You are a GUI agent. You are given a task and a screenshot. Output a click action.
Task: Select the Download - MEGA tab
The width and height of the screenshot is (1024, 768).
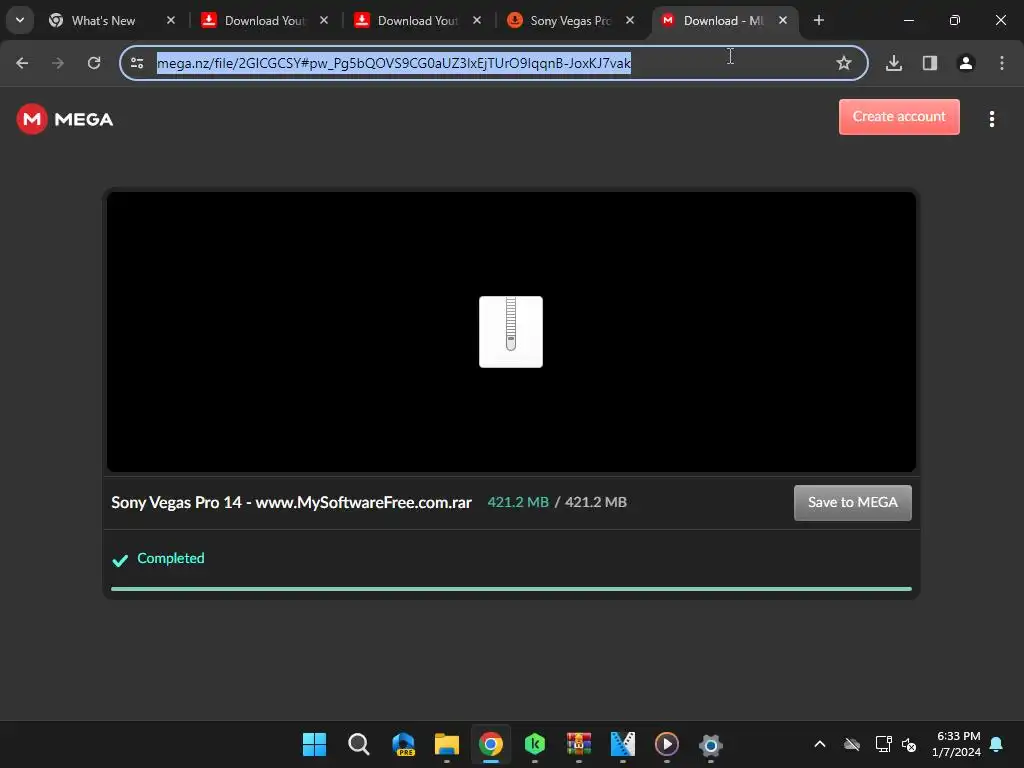click(723, 20)
